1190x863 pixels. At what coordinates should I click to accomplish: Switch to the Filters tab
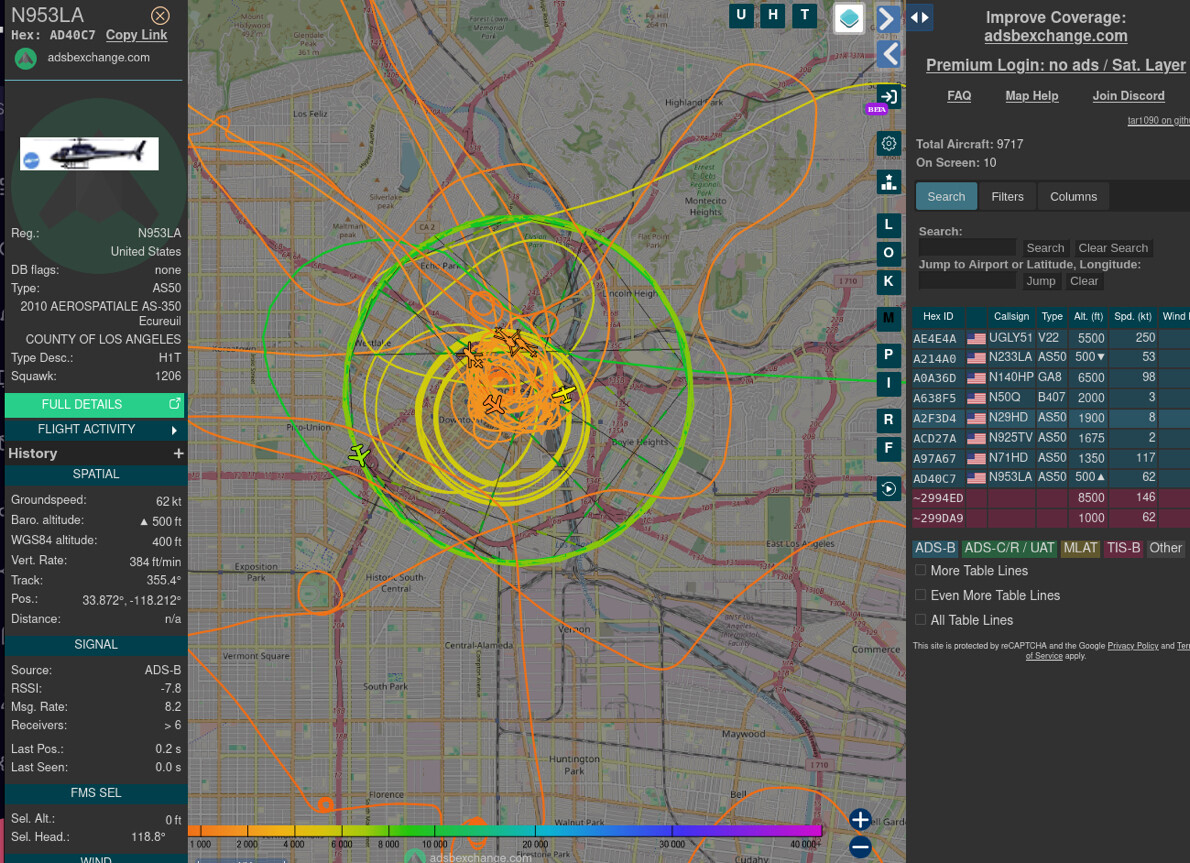1007,197
